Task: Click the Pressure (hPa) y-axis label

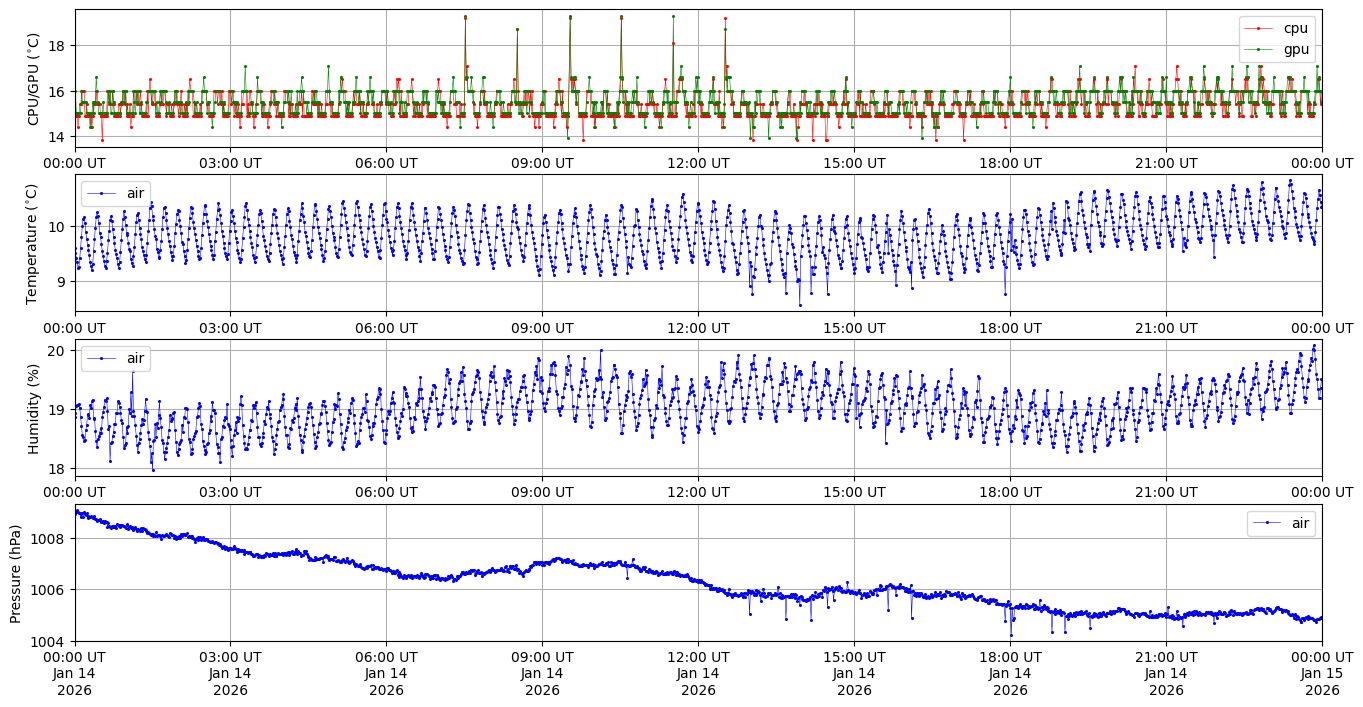Action: pyautogui.click(x=16, y=573)
